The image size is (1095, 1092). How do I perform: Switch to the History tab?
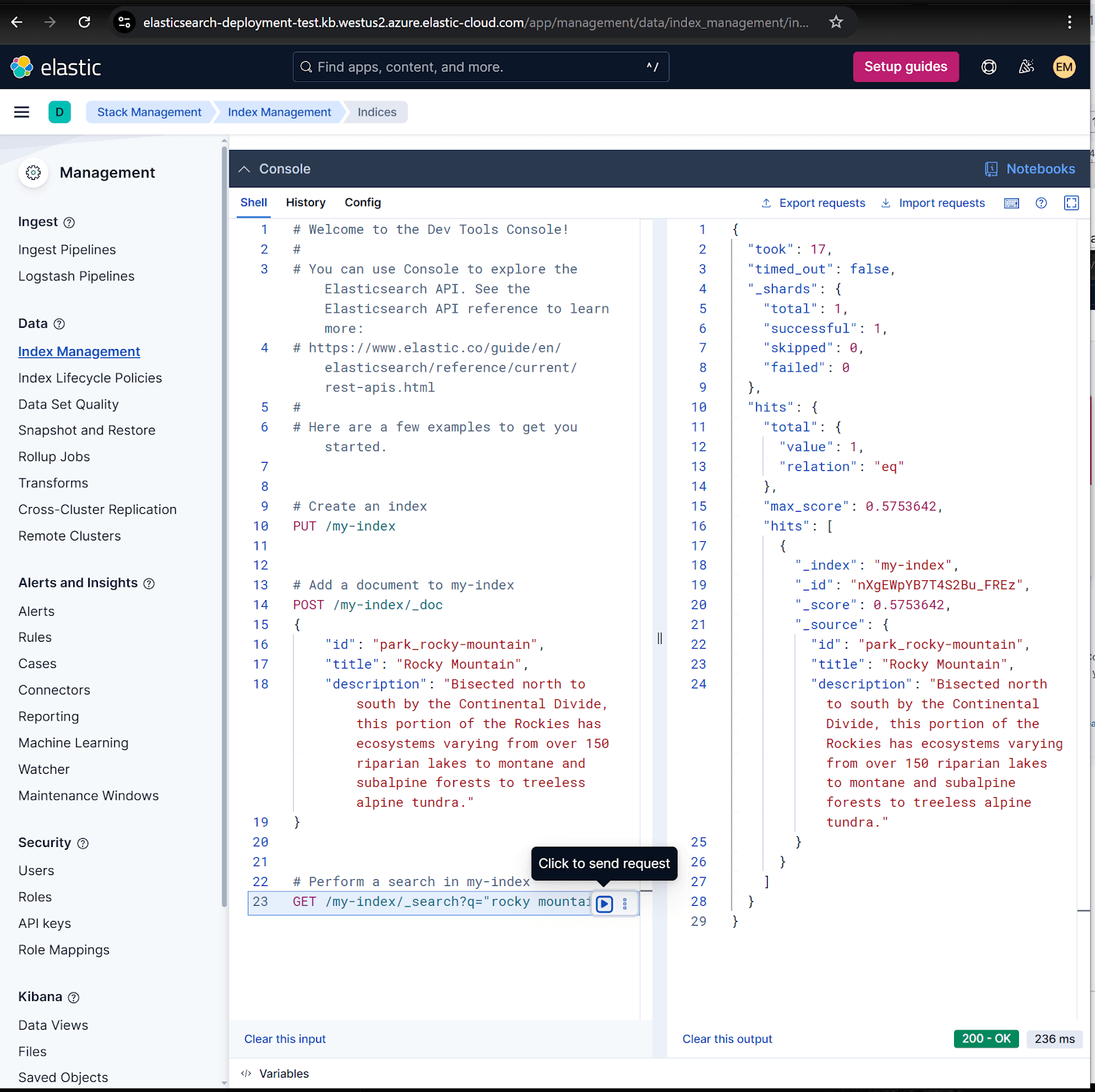[305, 203]
